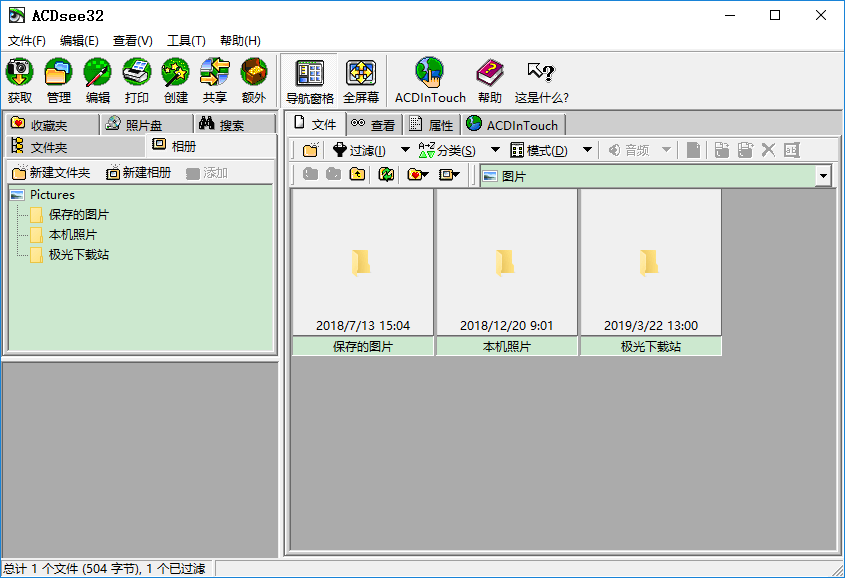
Task: Select 本机照片 in the folder tree
Action: (73, 235)
